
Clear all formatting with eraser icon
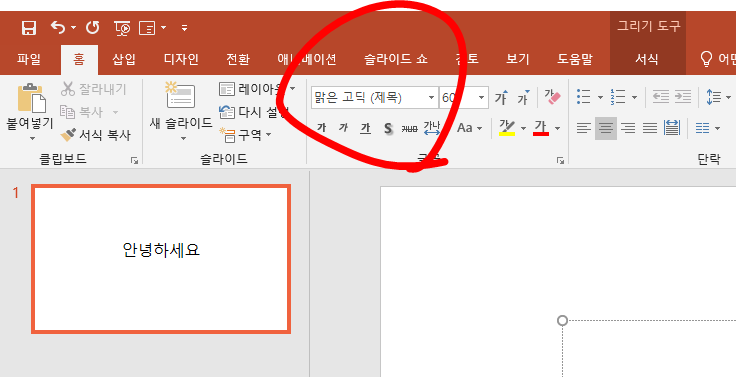(x=552, y=98)
